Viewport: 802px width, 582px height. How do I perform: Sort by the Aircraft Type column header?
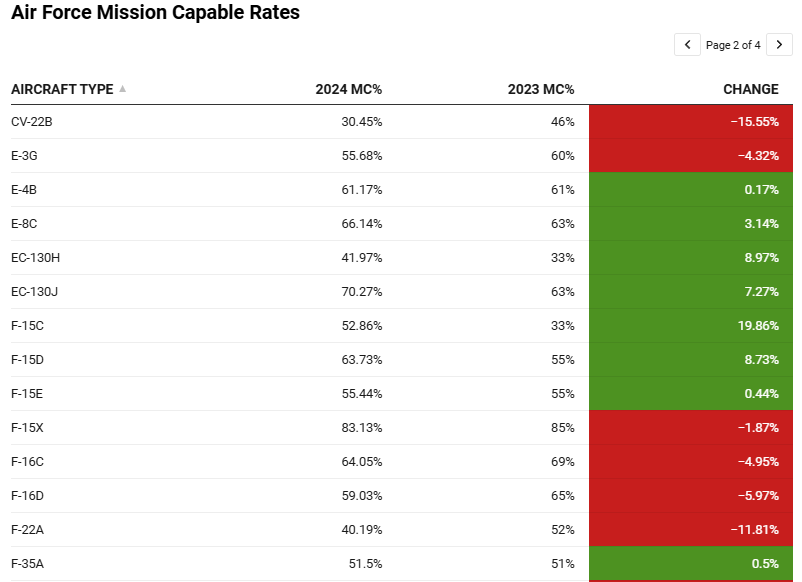pyautogui.click(x=62, y=89)
